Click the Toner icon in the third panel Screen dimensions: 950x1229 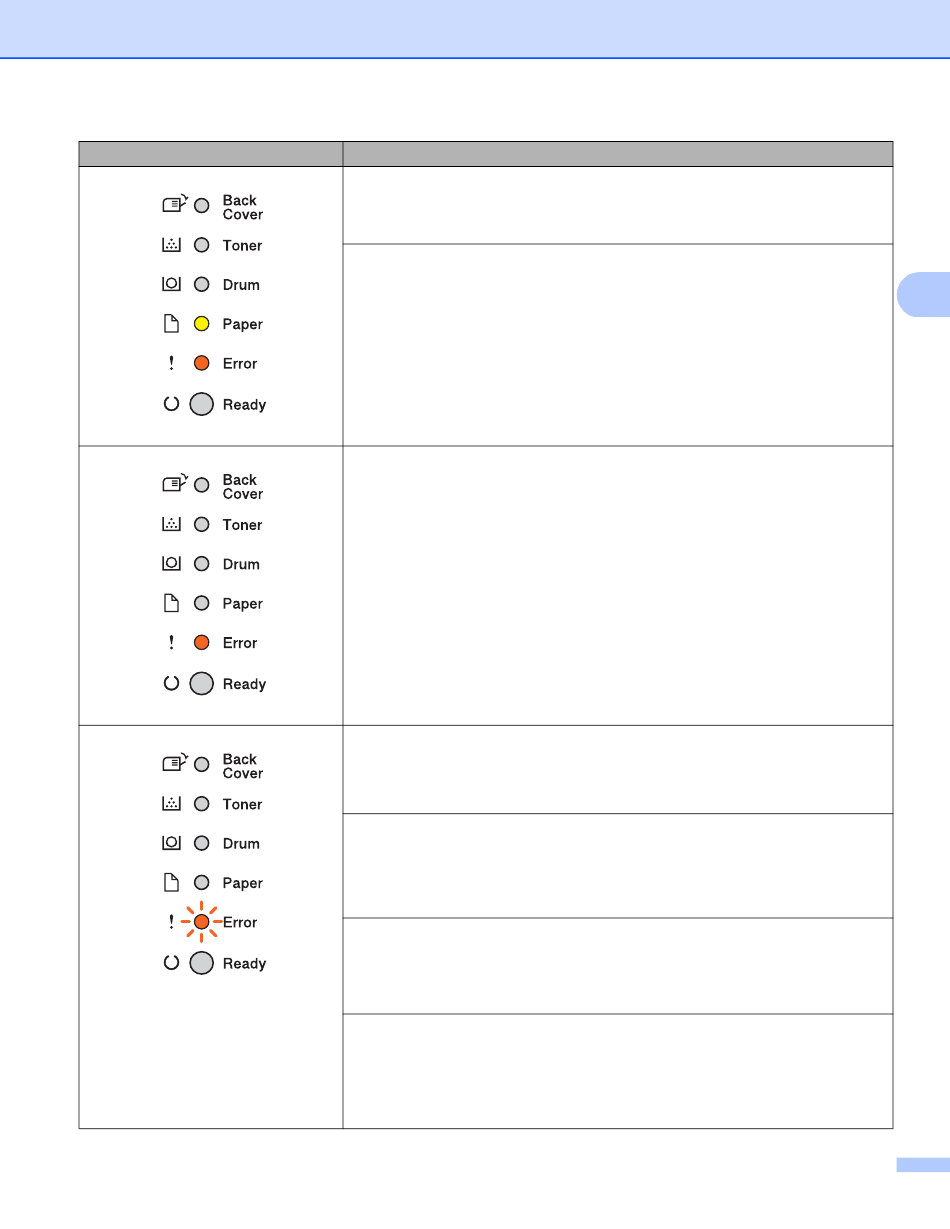coord(171,804)
